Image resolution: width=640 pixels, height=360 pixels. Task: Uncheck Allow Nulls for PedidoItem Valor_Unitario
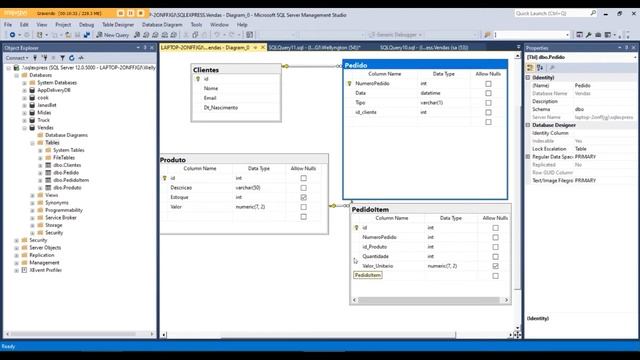[495, 266]
